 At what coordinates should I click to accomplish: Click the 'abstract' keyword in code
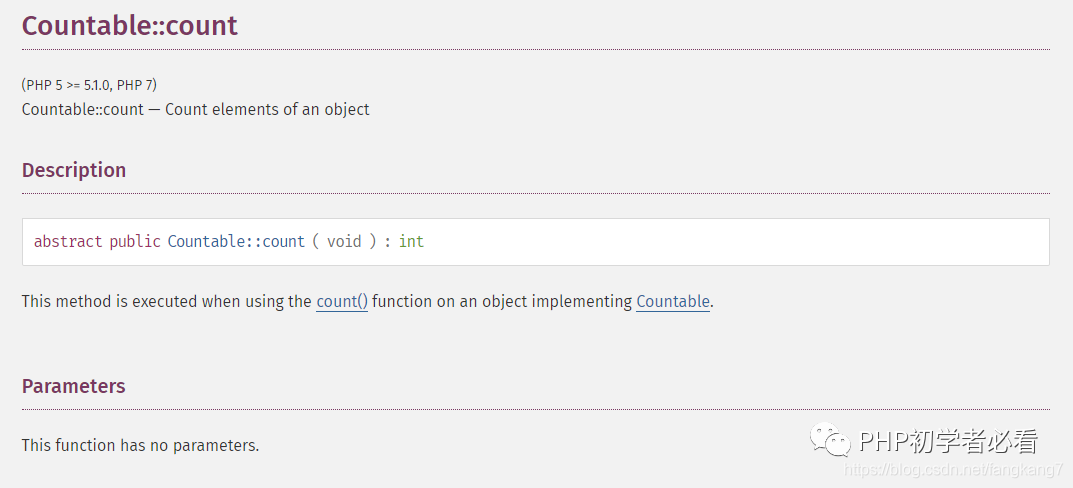(x=68, y=242)
